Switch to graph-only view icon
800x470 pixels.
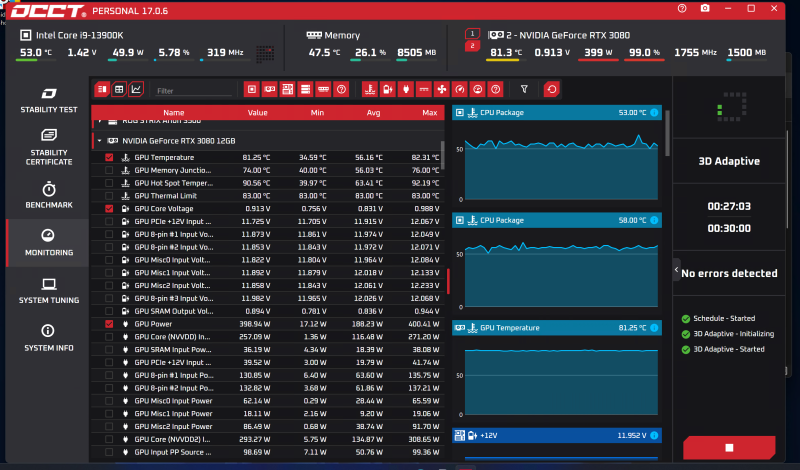136,90
